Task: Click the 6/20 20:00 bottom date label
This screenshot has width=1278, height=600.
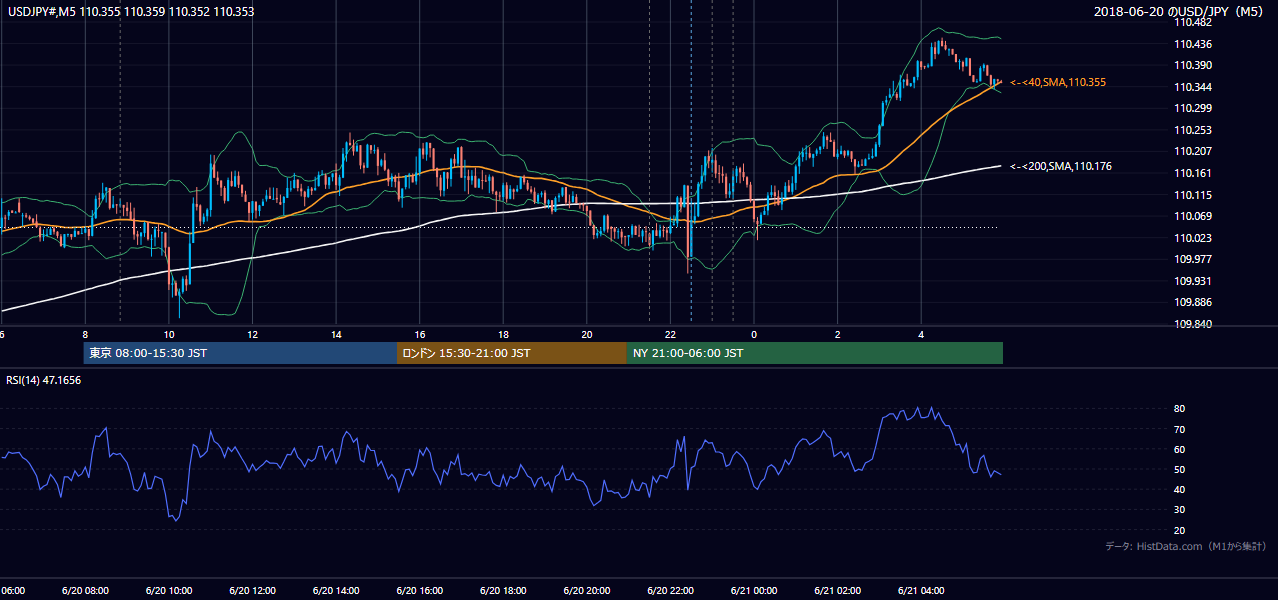Action: 586,591
